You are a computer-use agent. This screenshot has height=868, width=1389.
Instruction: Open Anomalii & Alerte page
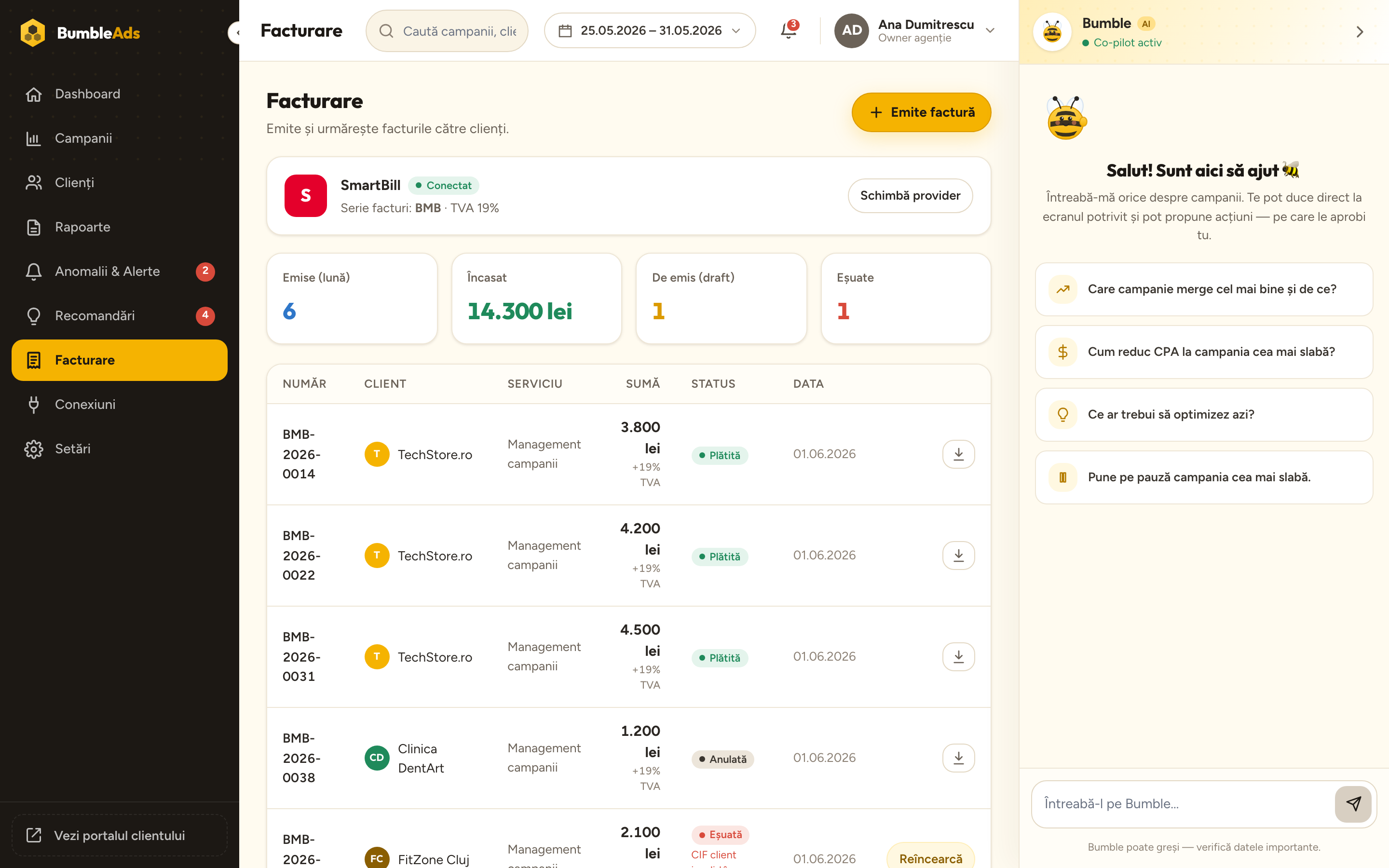tap(120, 271)
